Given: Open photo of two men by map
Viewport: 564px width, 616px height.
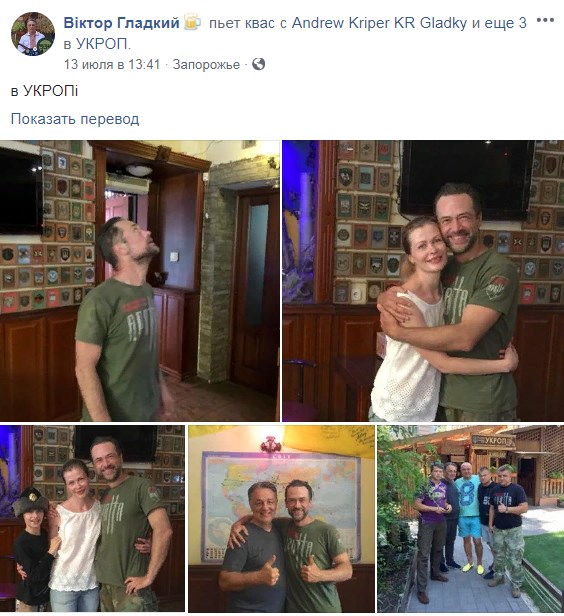Looking at the screenshot, I should tap(281, 518).
